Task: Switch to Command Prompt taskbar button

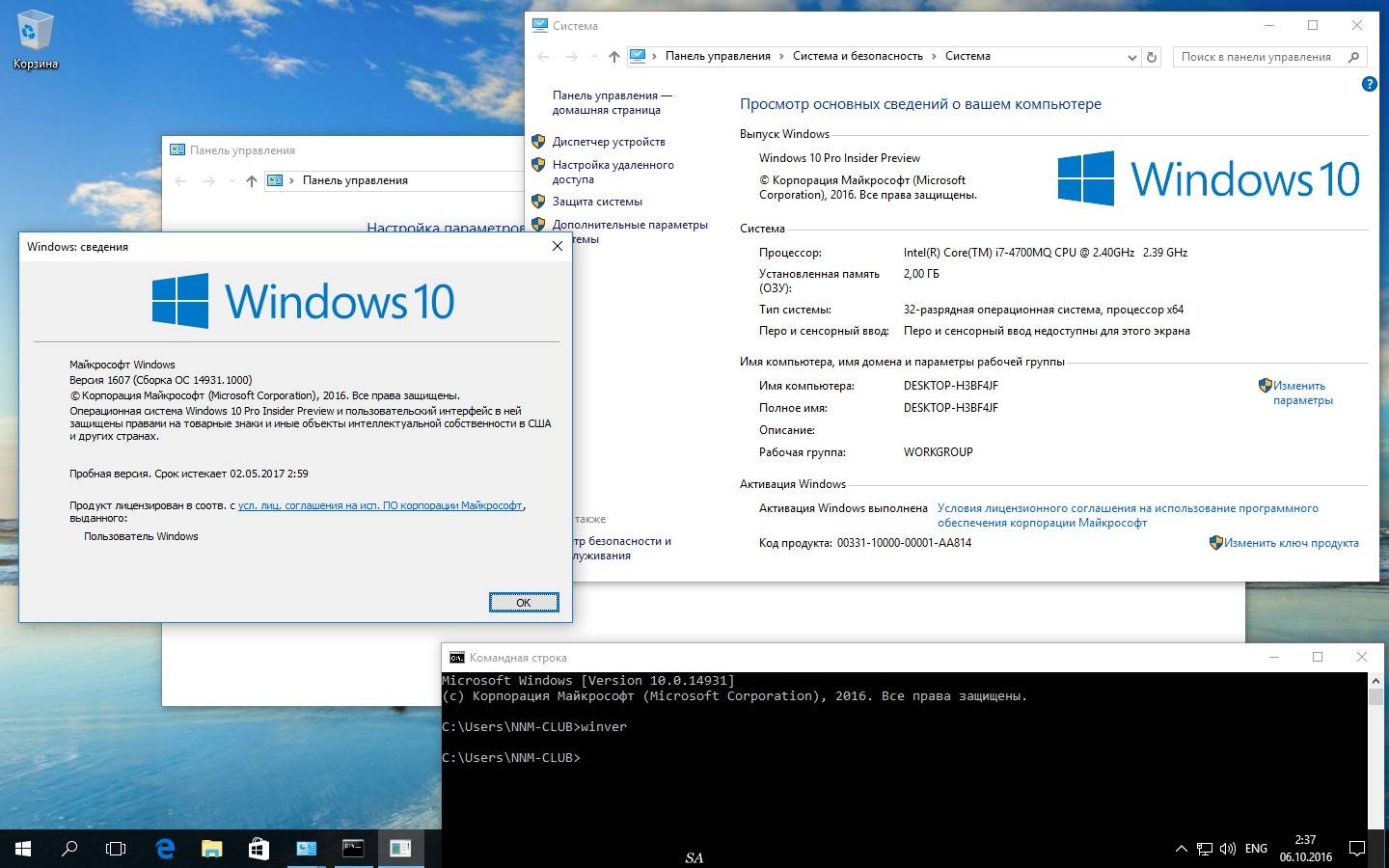Action: click(353, 849)
